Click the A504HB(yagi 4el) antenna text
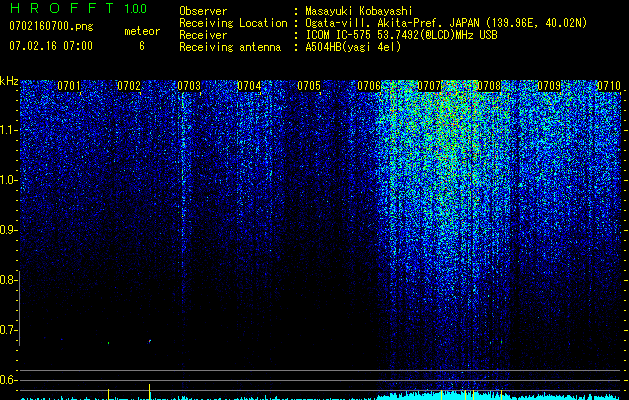The image size is (629, 400). pos(353,47)
